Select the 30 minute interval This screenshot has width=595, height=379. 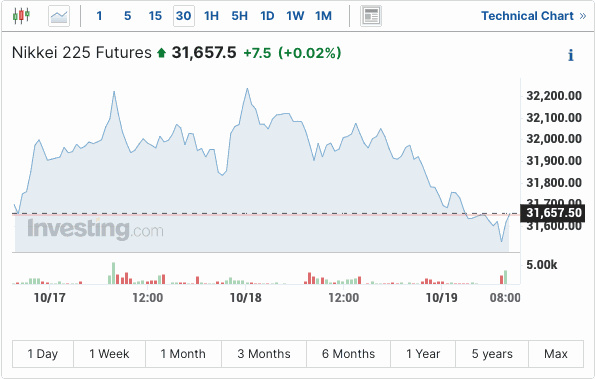tap(184, 16)
